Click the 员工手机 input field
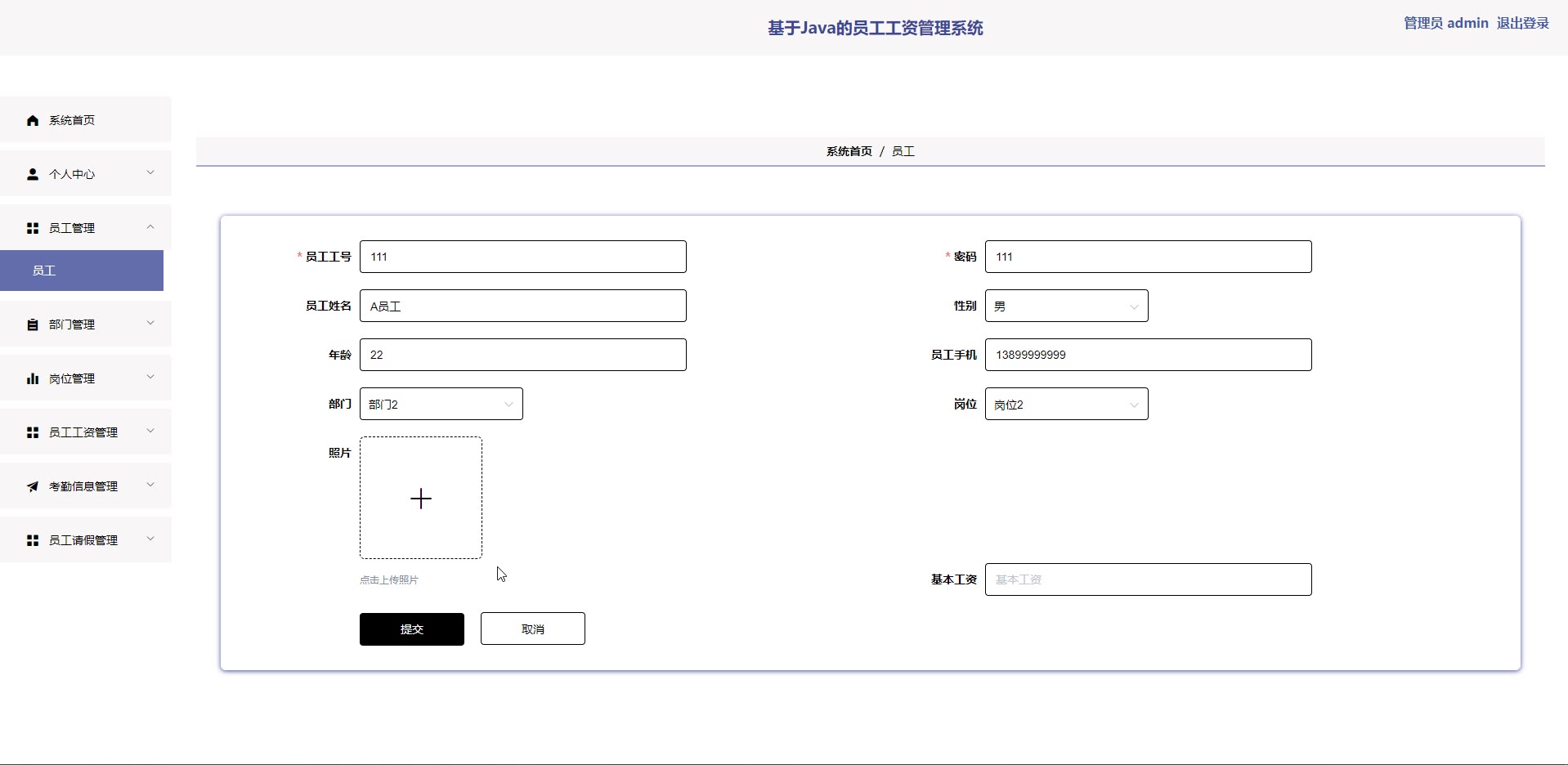1568x765 pixels. click(1148, 355)
